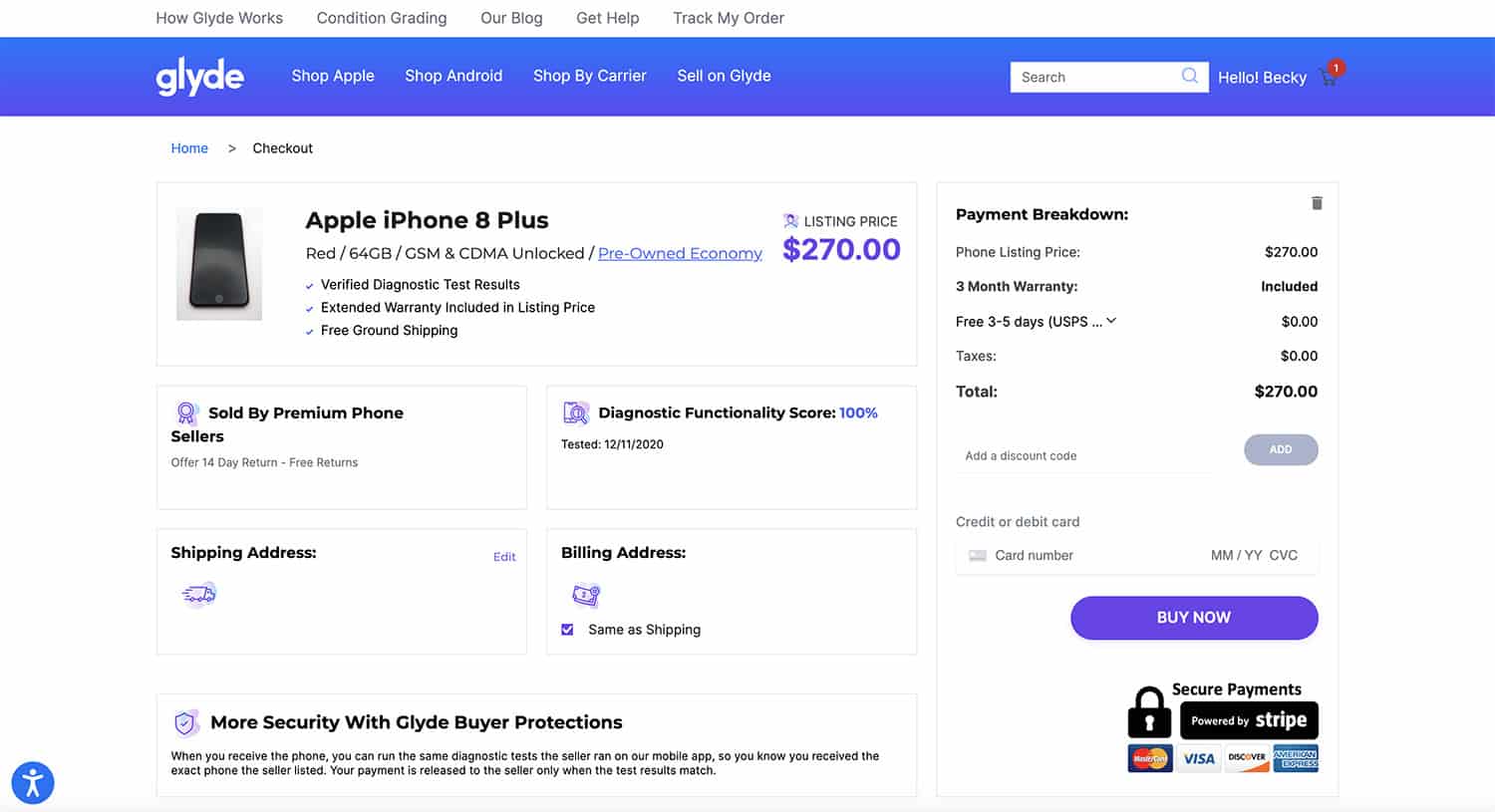The height and width of the screenshot is (812, 1495).
Task: Open the Pre-Owned Economy link
Action: (680, 253)
